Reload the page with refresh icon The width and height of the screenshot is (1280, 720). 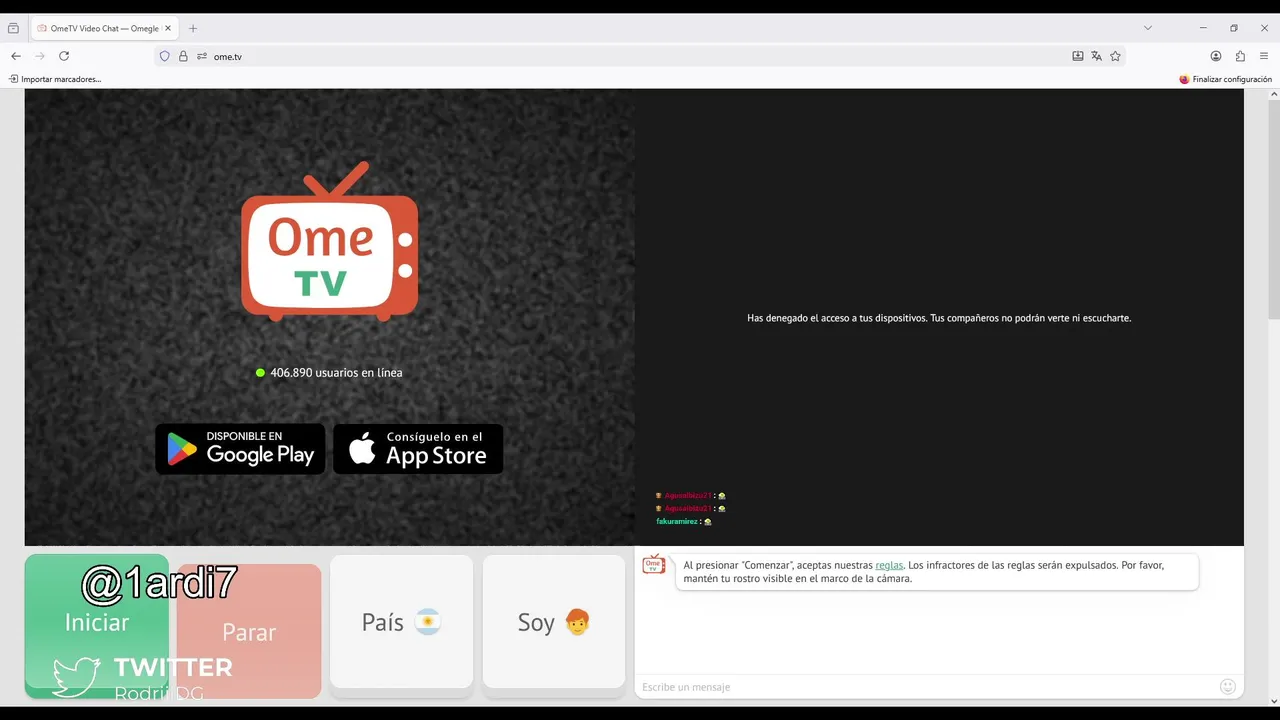[x=64, y=56]
